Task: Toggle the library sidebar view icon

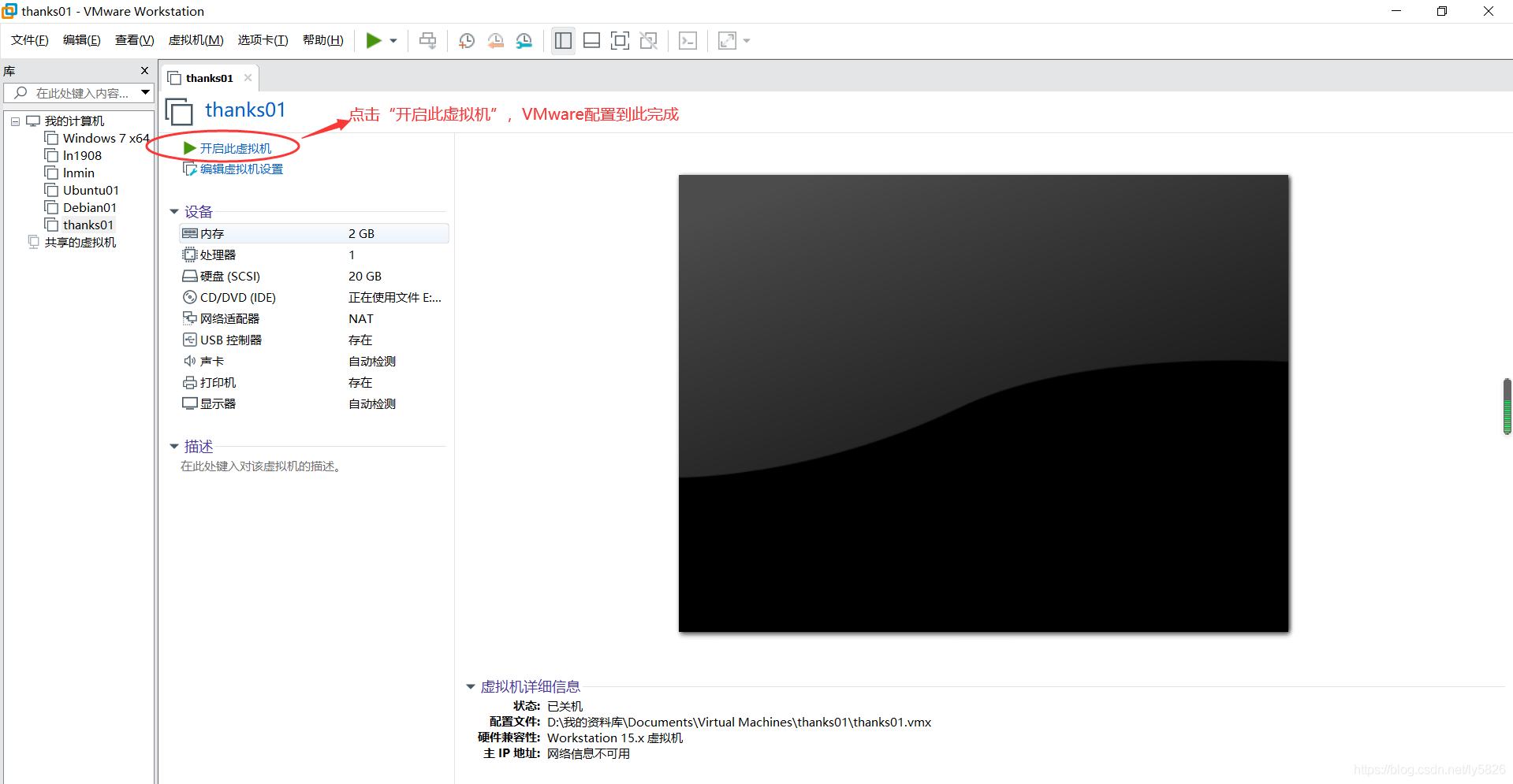Action: [563, 41]
